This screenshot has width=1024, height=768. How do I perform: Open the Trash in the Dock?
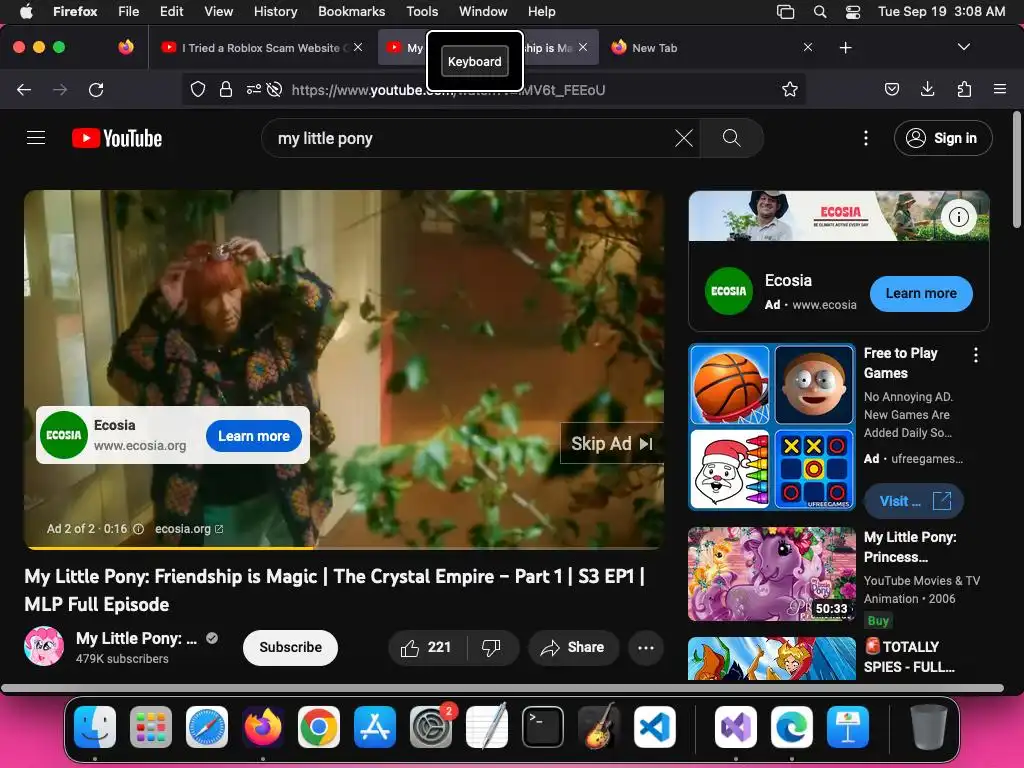[929, 726]
